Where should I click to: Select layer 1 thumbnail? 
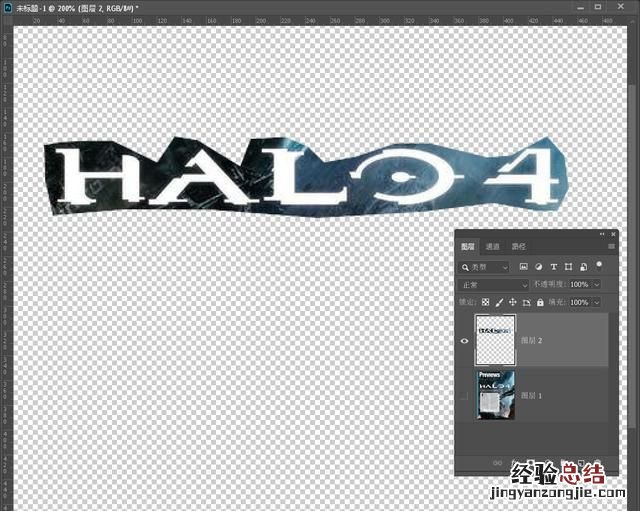495,395
